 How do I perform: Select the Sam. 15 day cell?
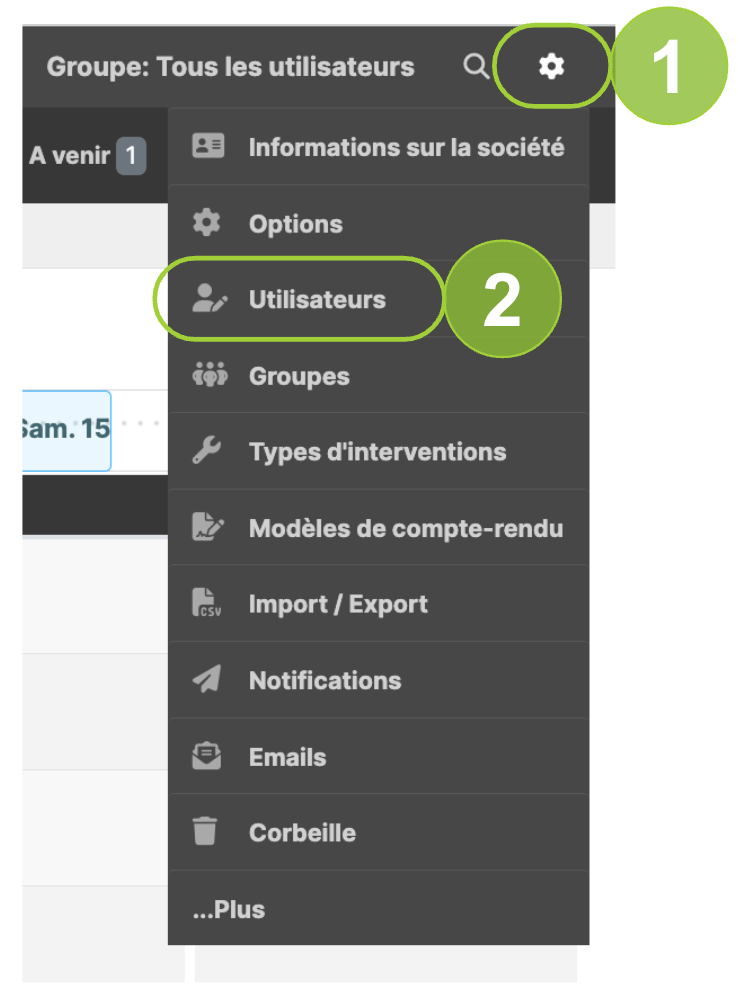click(x=66, y=430)
